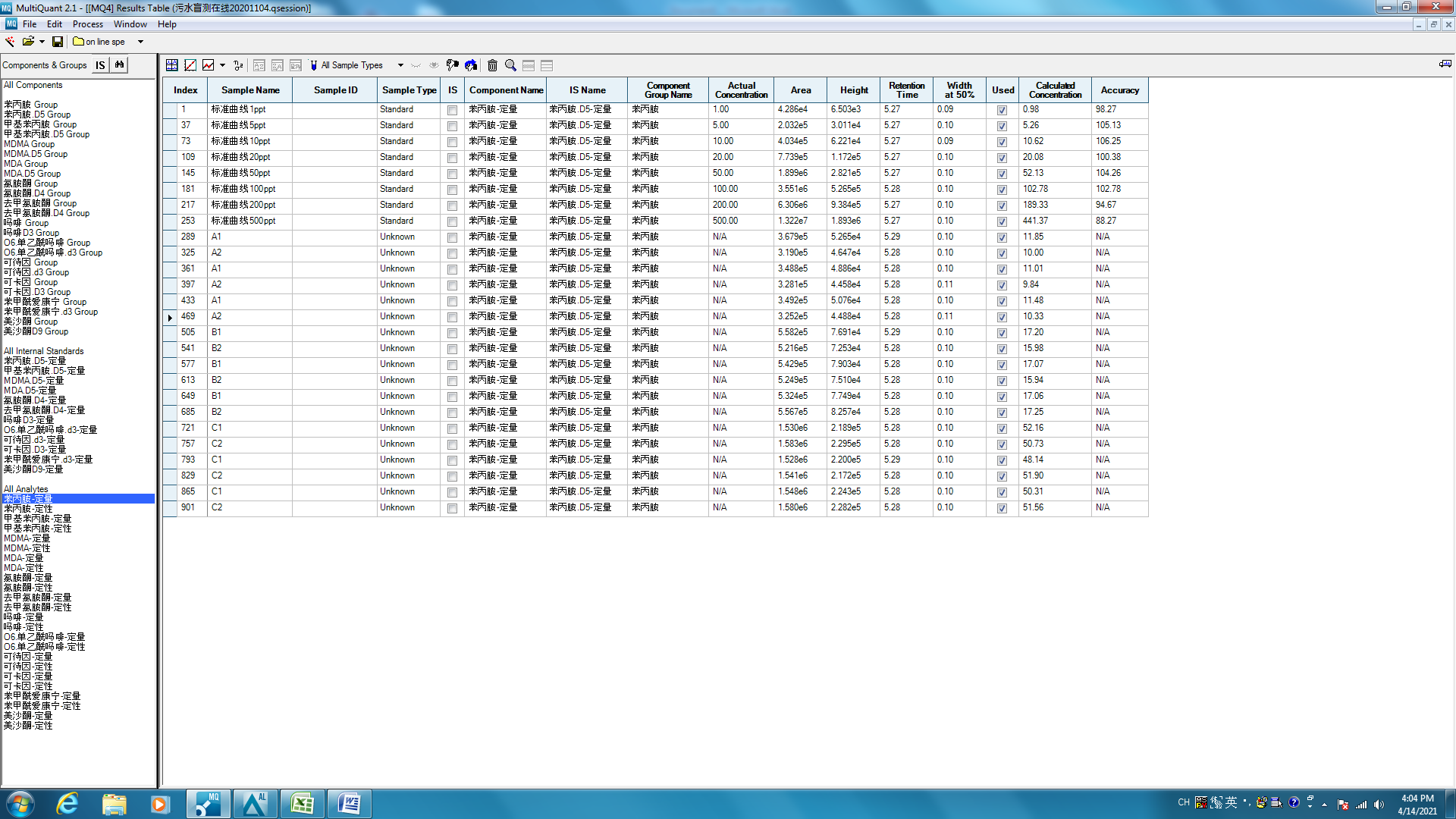Uncheck Used box for index 901 row

tap(1002, 508)
